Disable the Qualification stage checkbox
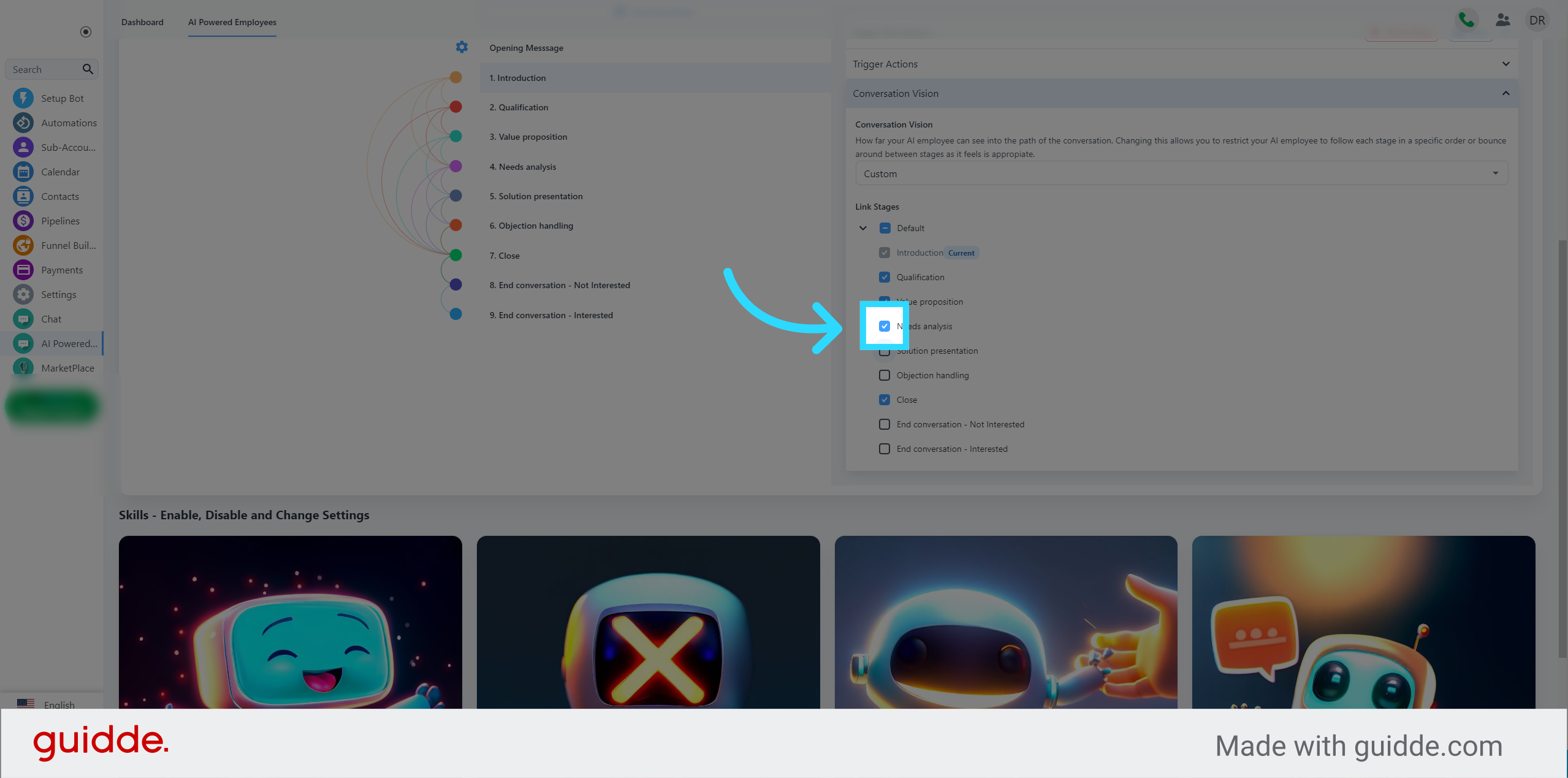Viewport: 1568px width, 778px height. pyautogui.click(x=884, y=277)
